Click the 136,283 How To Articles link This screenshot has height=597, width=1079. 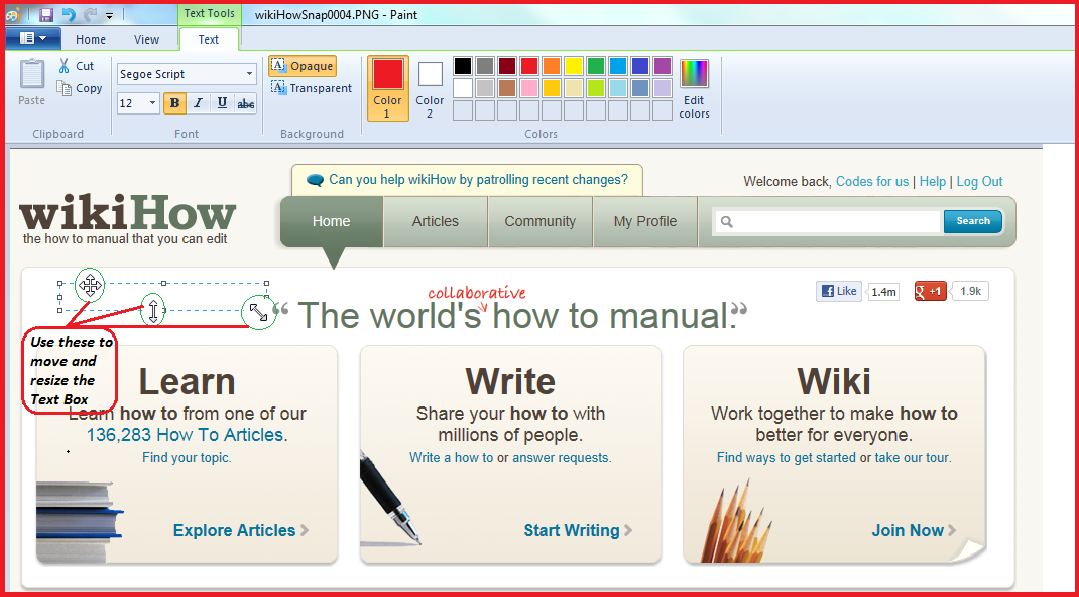(x=185, y=435)
